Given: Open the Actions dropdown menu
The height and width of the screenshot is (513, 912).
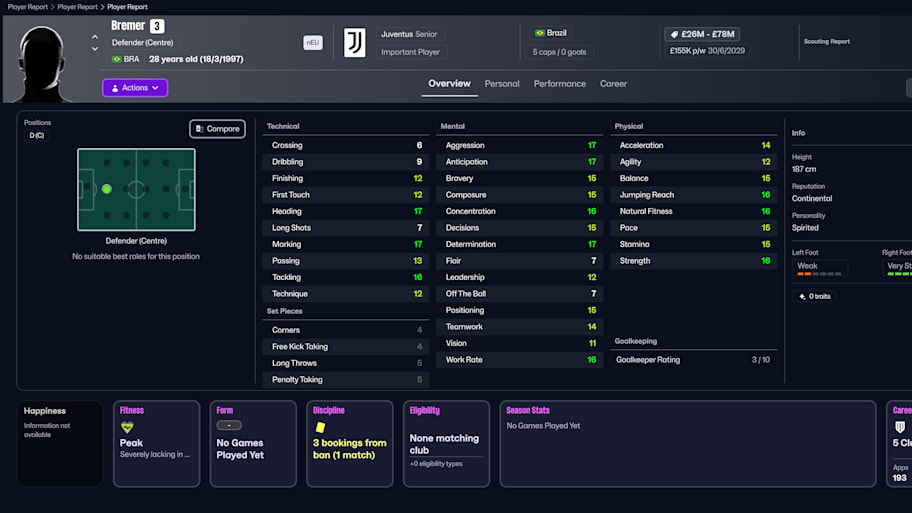Looking at the screenshot, I should point(135,88).
